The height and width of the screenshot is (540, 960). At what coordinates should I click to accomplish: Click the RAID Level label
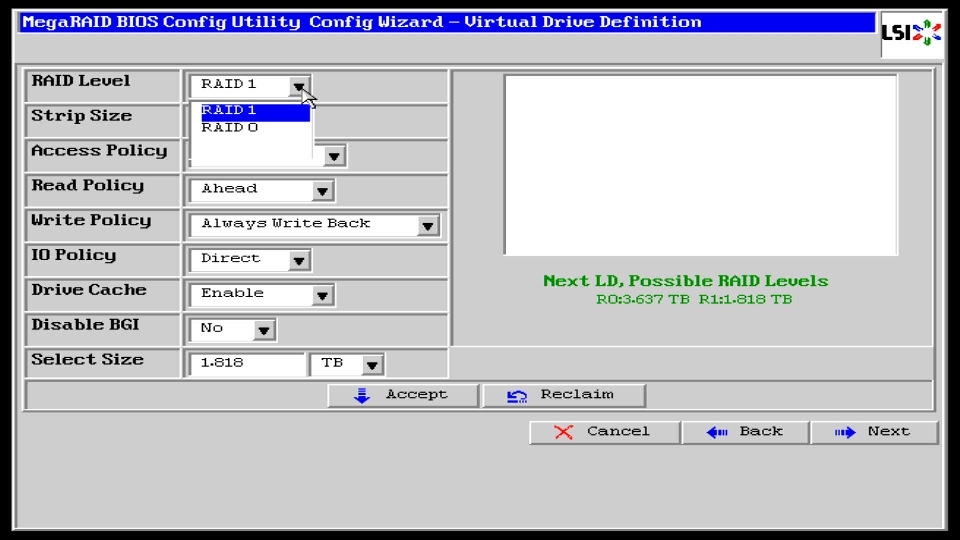(x=81, y=81)
